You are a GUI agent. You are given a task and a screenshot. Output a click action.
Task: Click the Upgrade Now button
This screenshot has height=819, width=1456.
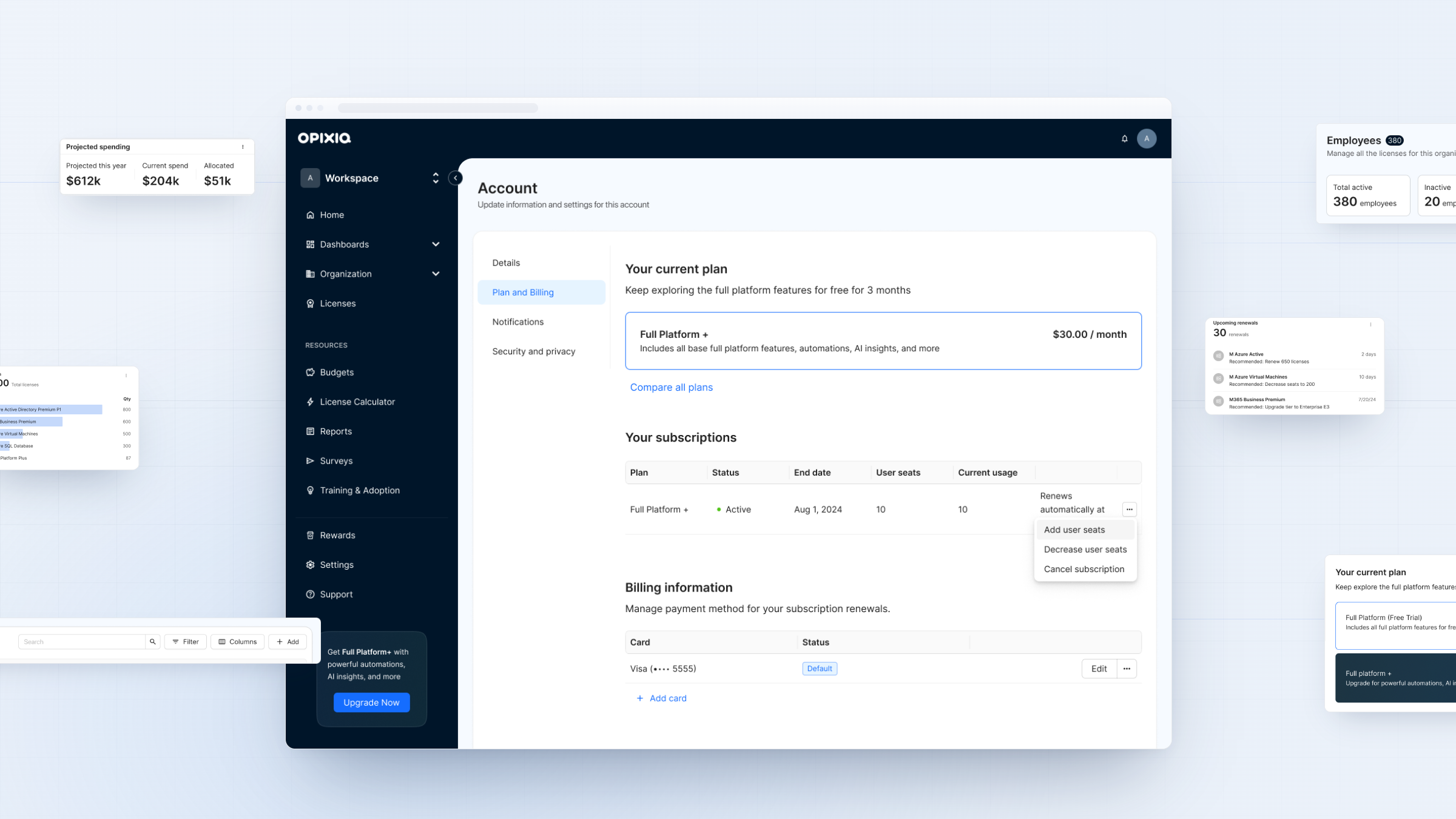pos(371,703)
